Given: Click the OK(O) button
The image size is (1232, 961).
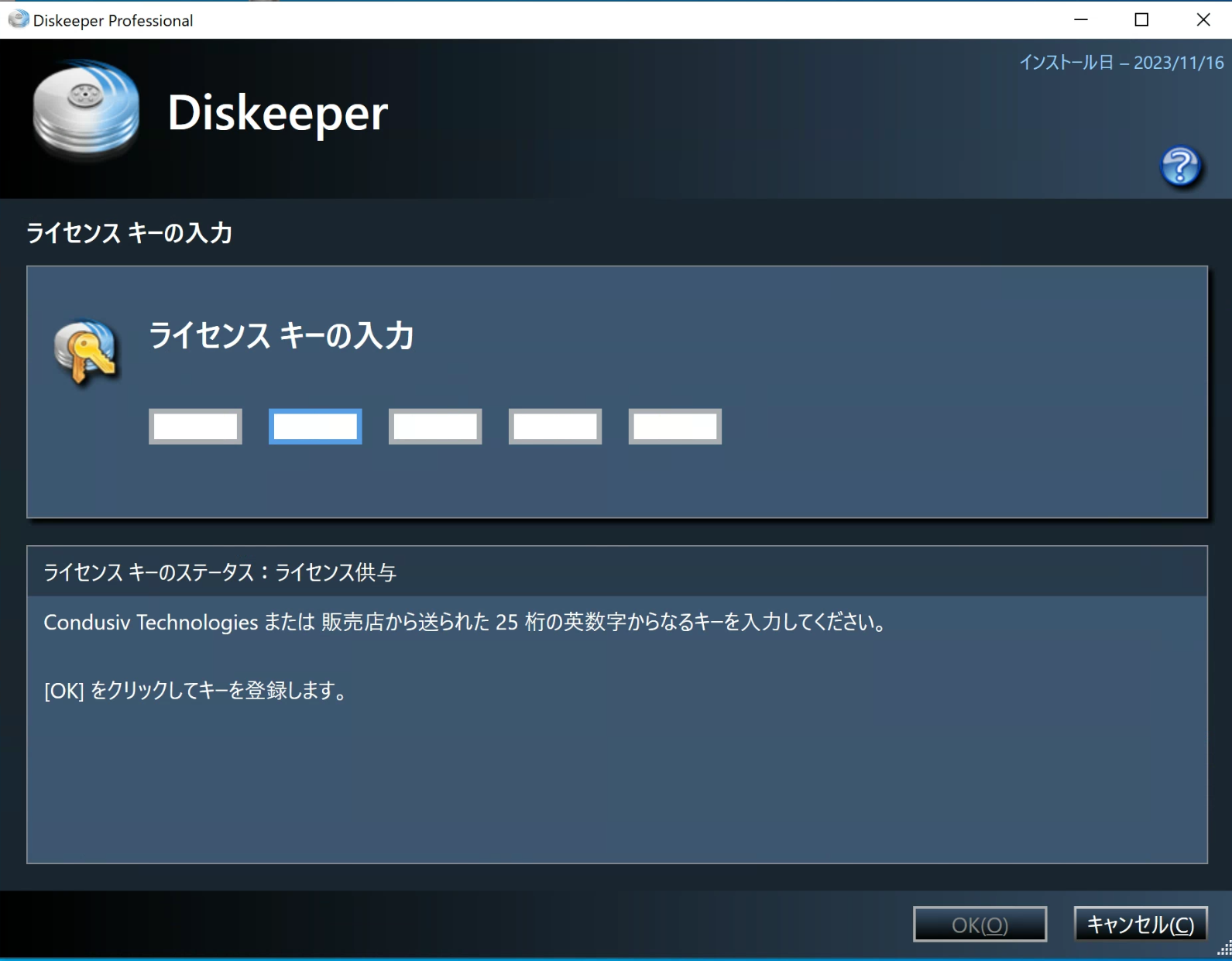Looking at the screenshot, I should 980,925.
